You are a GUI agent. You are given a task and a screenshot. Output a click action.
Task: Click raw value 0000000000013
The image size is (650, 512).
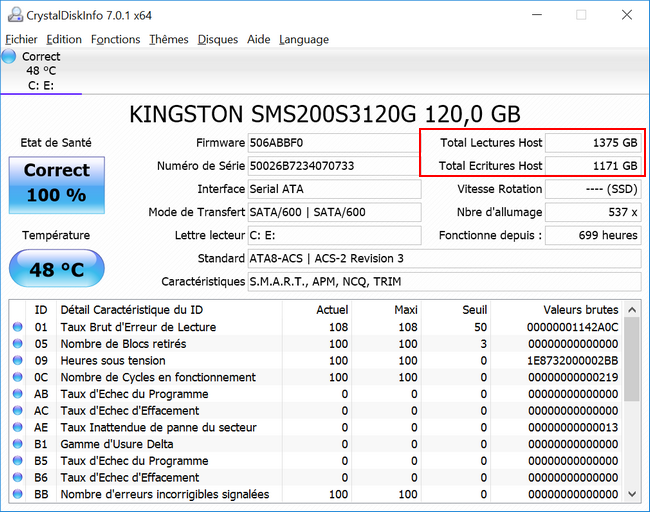[573, 427]
